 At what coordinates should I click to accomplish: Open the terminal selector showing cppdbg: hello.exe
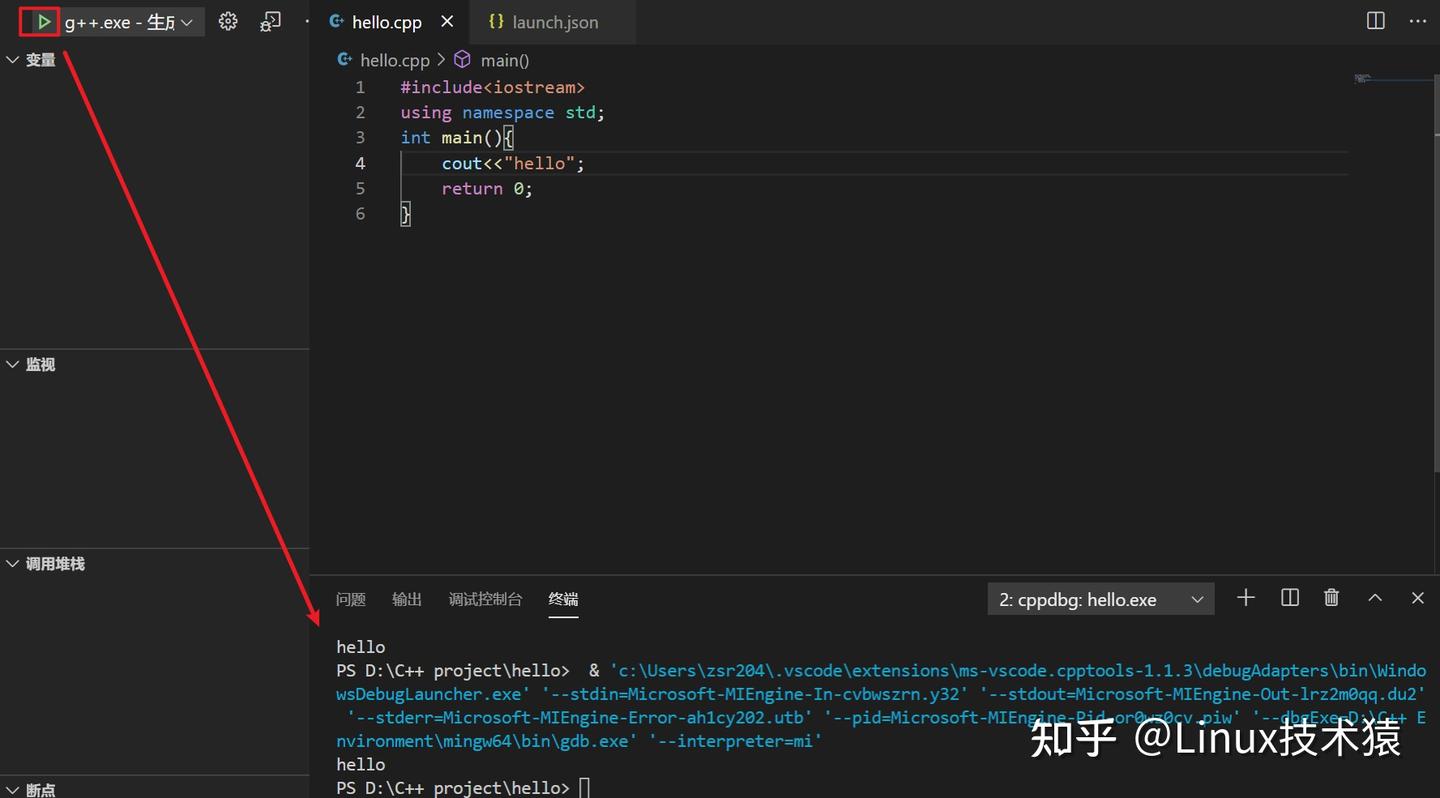[x=1100, y=598]
